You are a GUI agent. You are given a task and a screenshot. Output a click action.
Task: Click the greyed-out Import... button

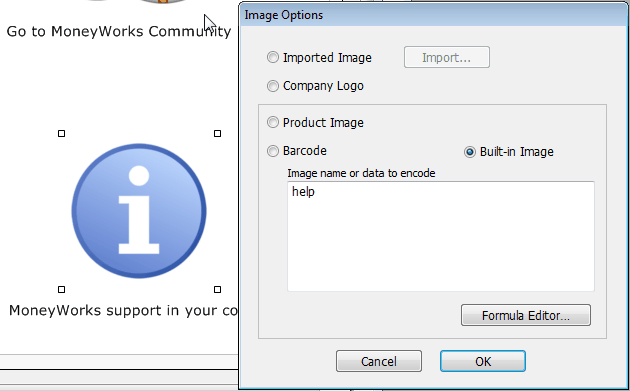coord(447,57)
